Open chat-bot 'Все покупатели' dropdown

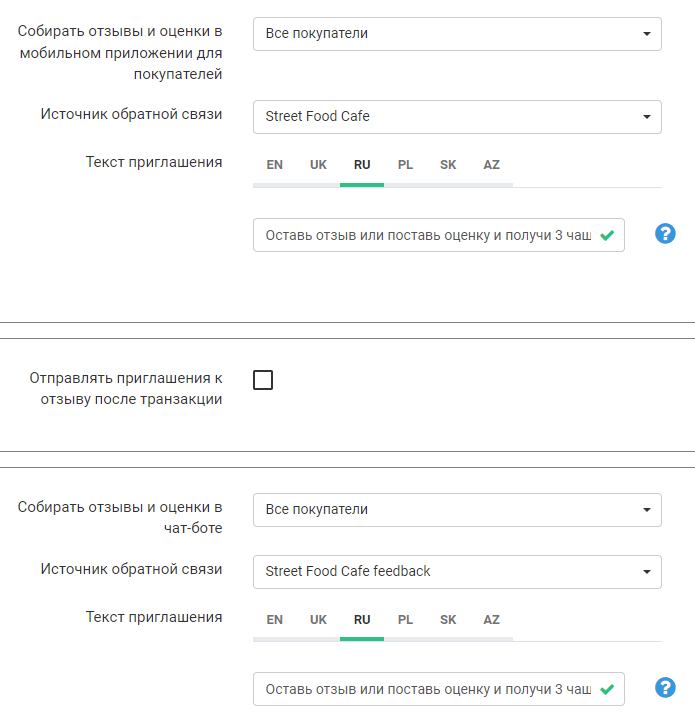457,509
